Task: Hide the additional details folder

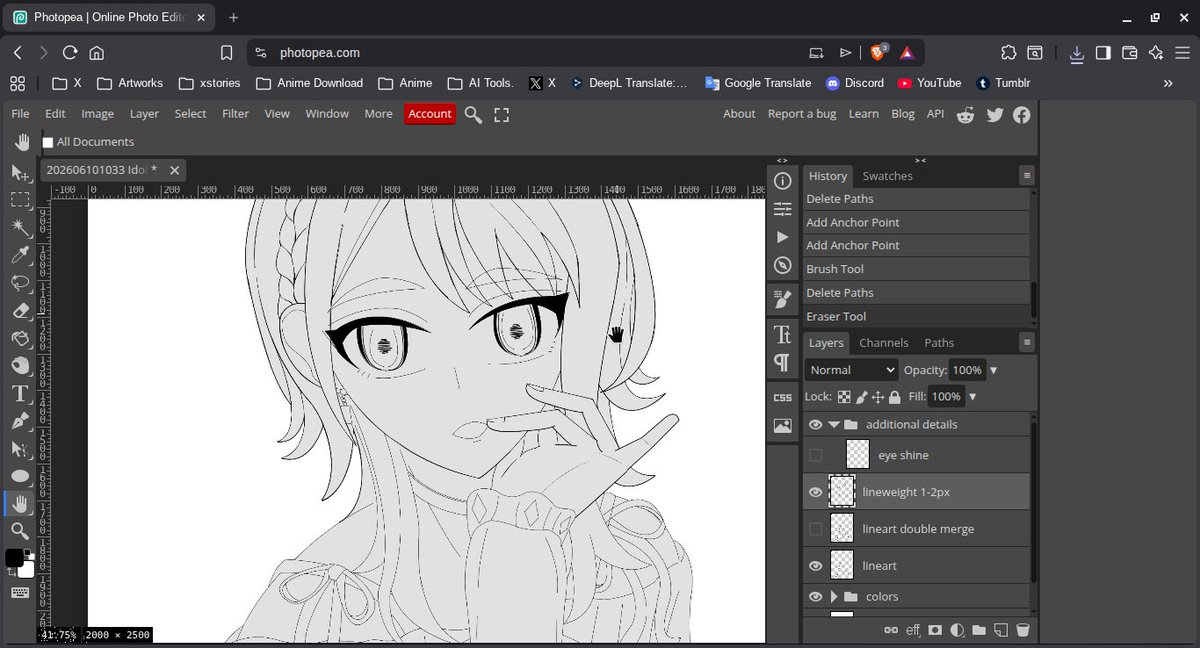Action: (816, 424)
